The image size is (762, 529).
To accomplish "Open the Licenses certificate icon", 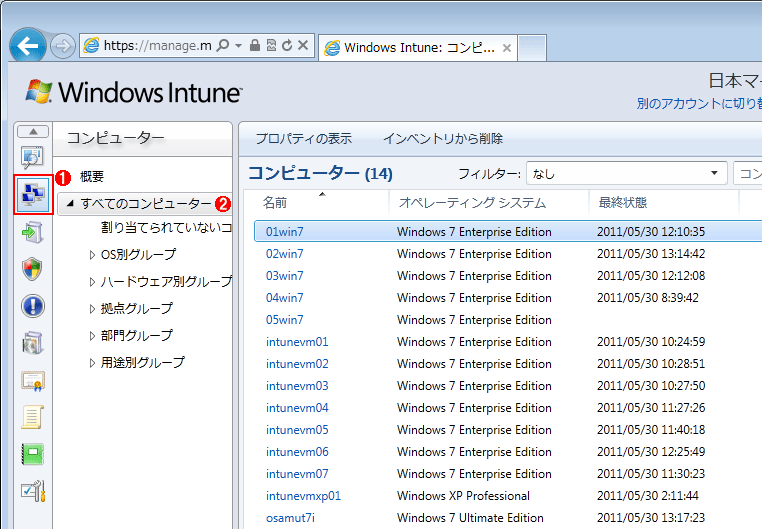I will [x=33, y=381].
